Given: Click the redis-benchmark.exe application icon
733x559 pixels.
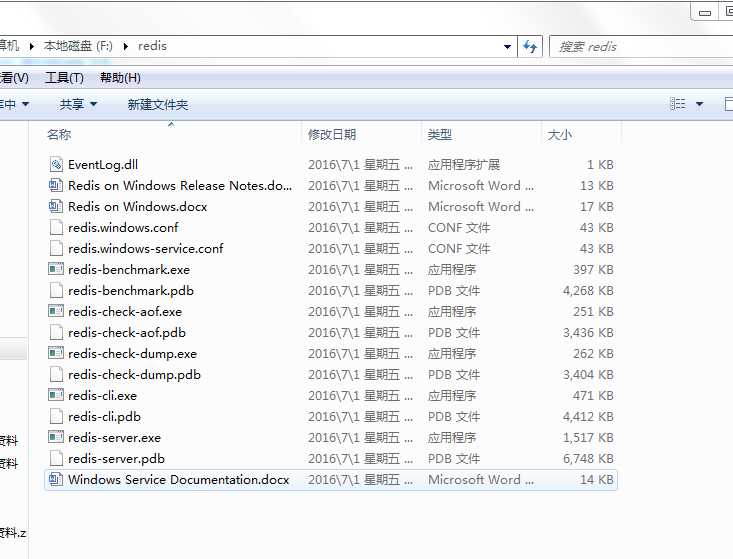Looking at the screenshot, I should click(x=56, y=269).
